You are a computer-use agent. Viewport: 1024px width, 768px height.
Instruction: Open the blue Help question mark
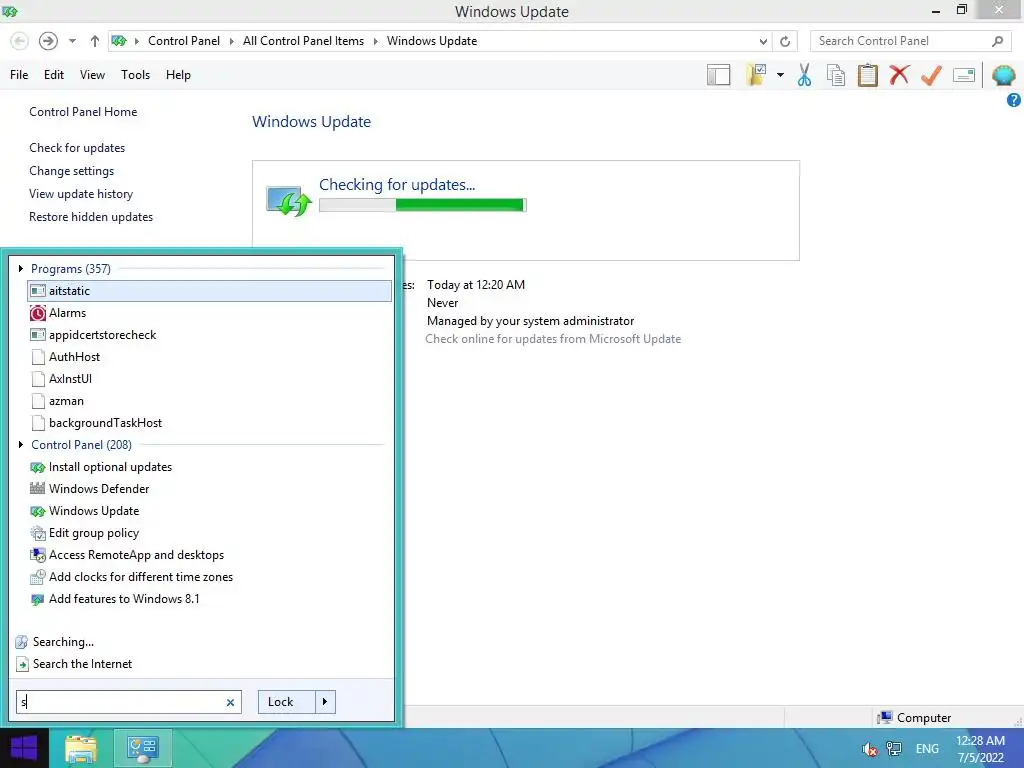[1014, 100]
